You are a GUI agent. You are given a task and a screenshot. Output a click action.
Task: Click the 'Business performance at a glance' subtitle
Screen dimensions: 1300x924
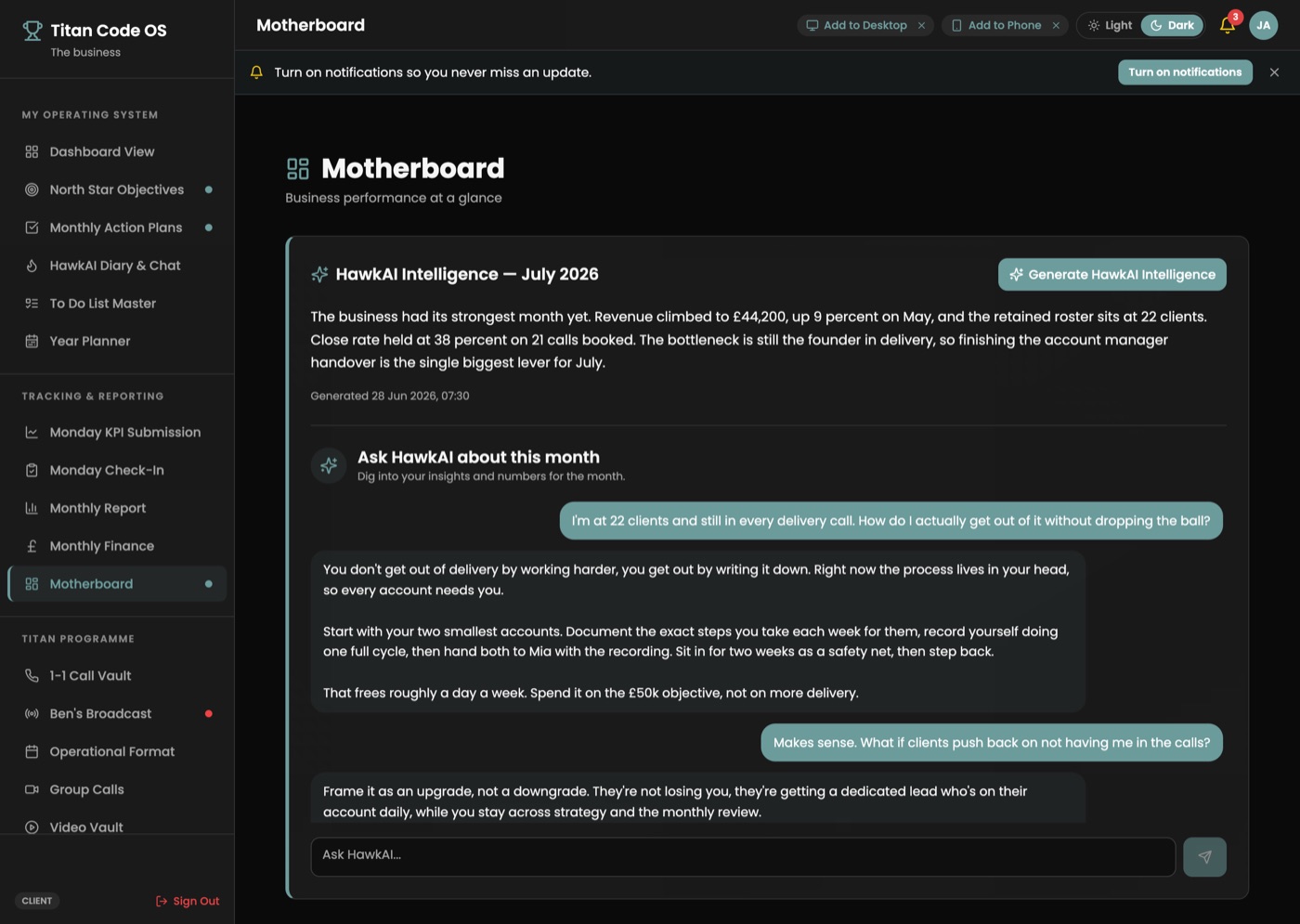coord(394,198)
